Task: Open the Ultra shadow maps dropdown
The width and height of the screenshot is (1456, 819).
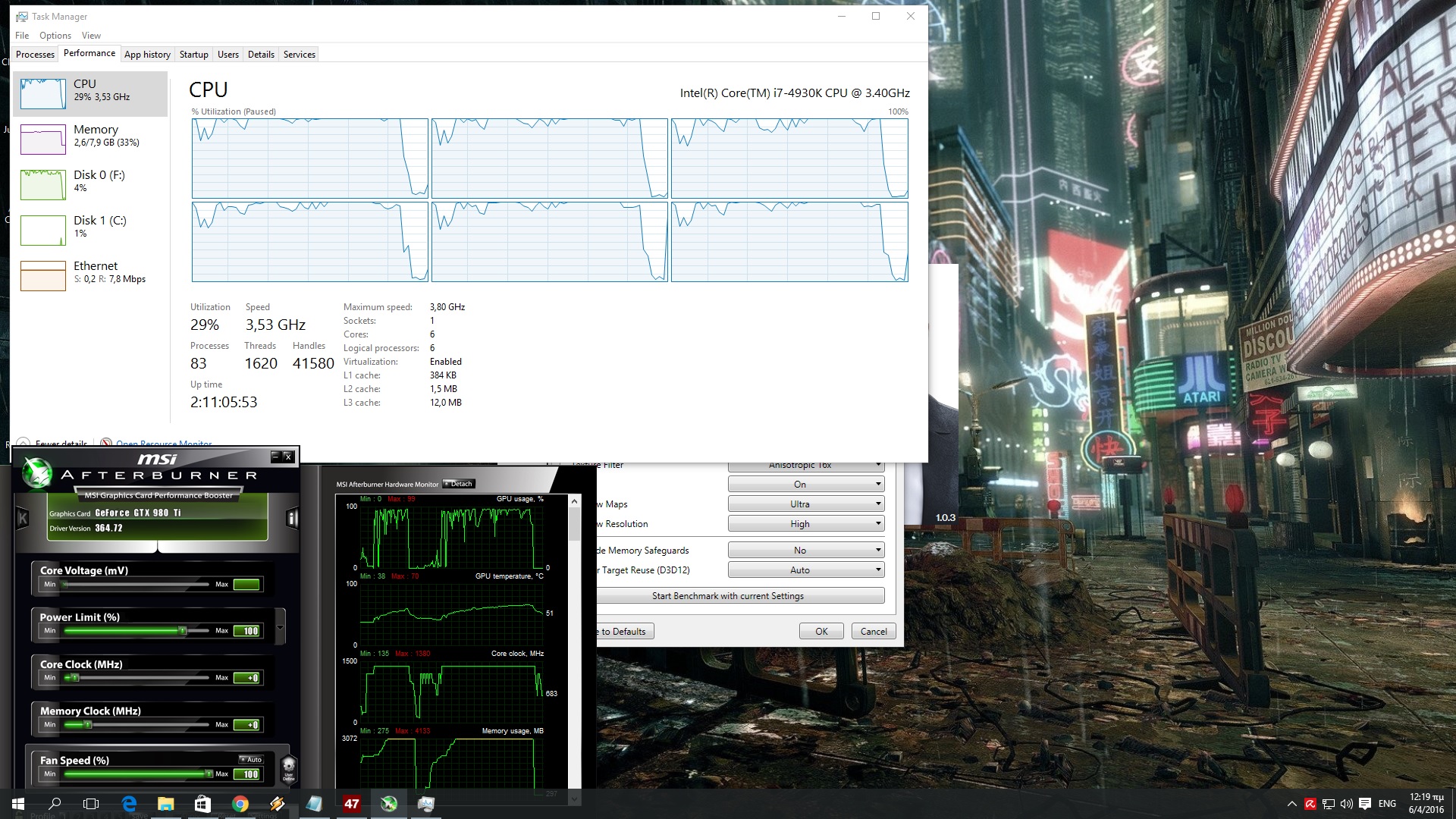Action: (x=805, y=504)
